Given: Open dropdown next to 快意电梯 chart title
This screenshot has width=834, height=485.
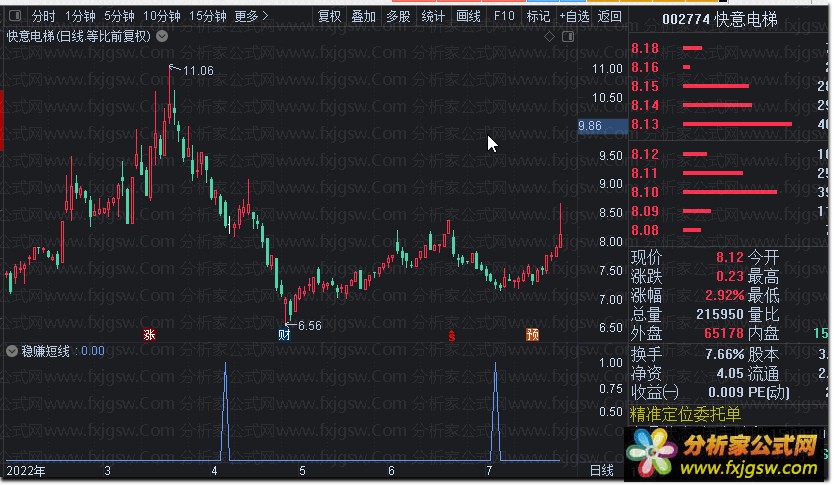Looking at the screenshot, I should (162, 36).
